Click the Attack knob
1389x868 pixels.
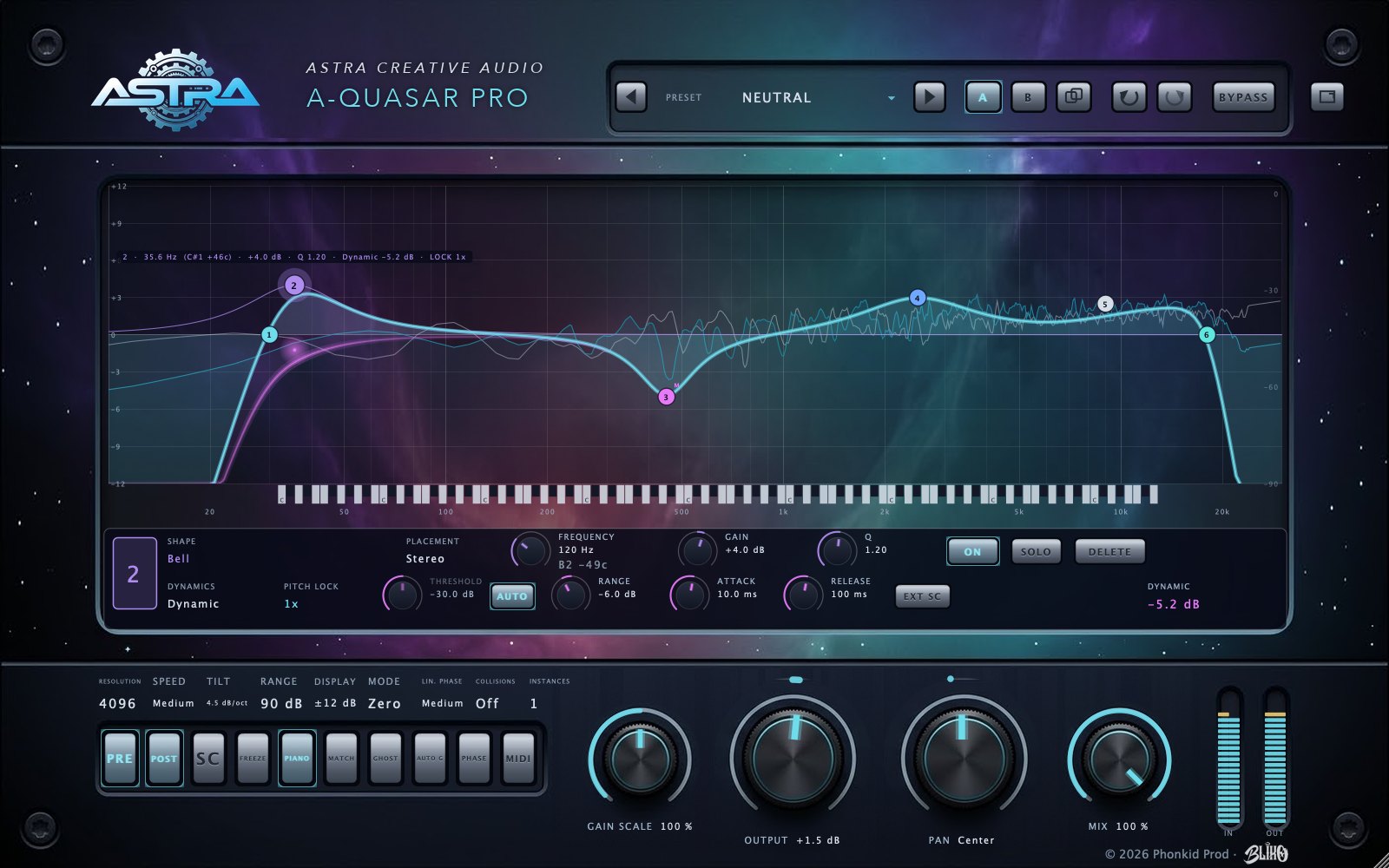point(689,595)
